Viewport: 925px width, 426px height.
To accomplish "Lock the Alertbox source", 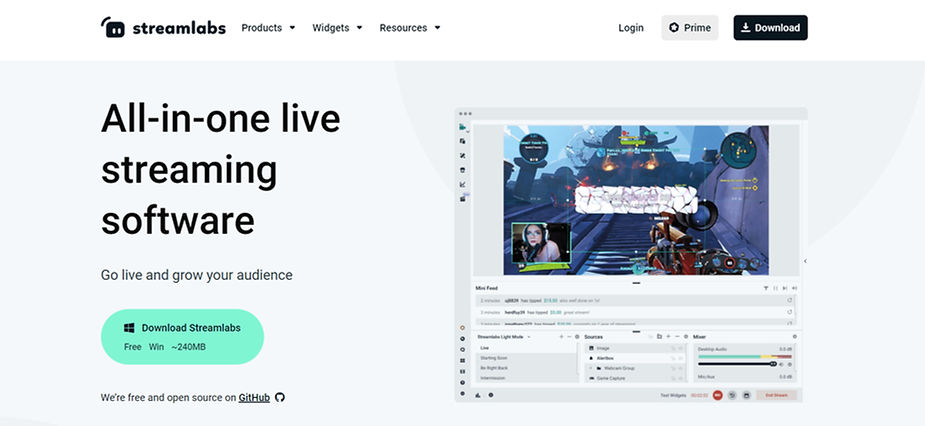I will (673, 358).
